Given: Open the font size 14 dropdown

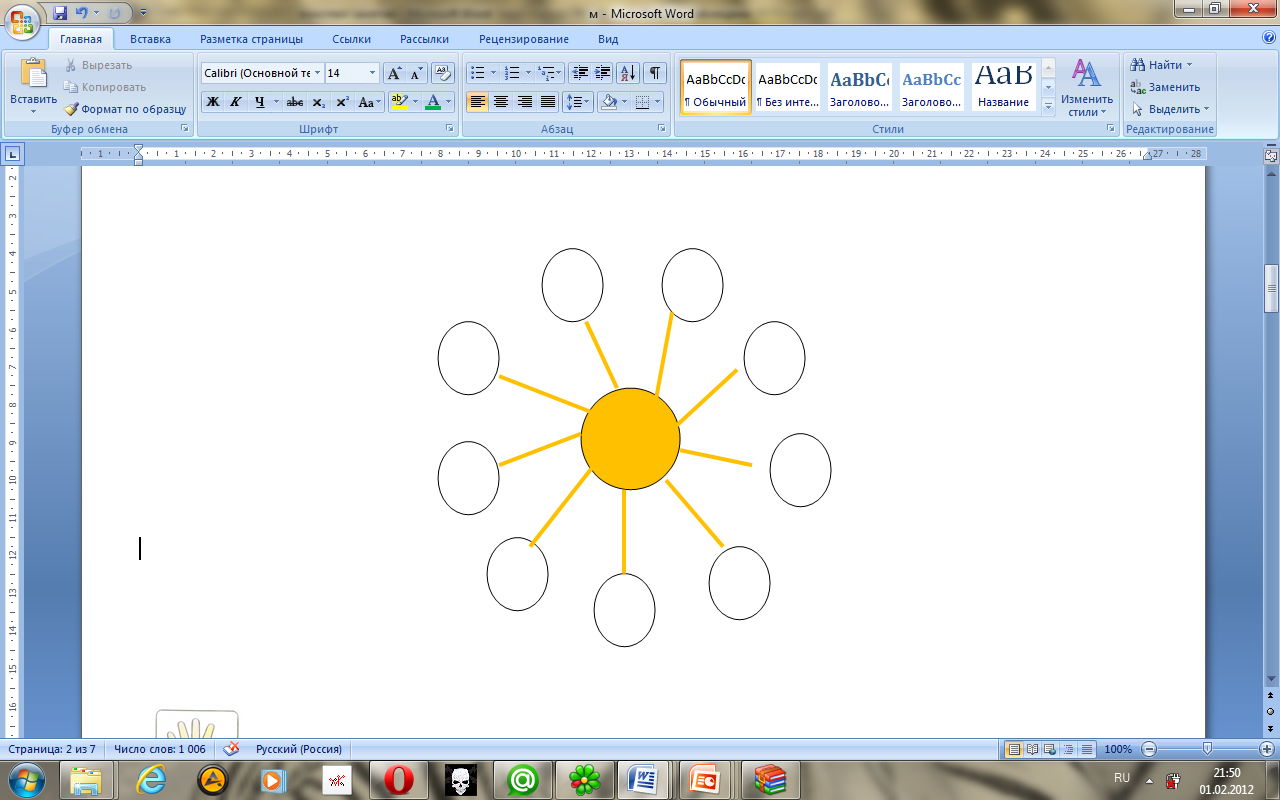Looking at the screenshot, I should pos(373,73).
